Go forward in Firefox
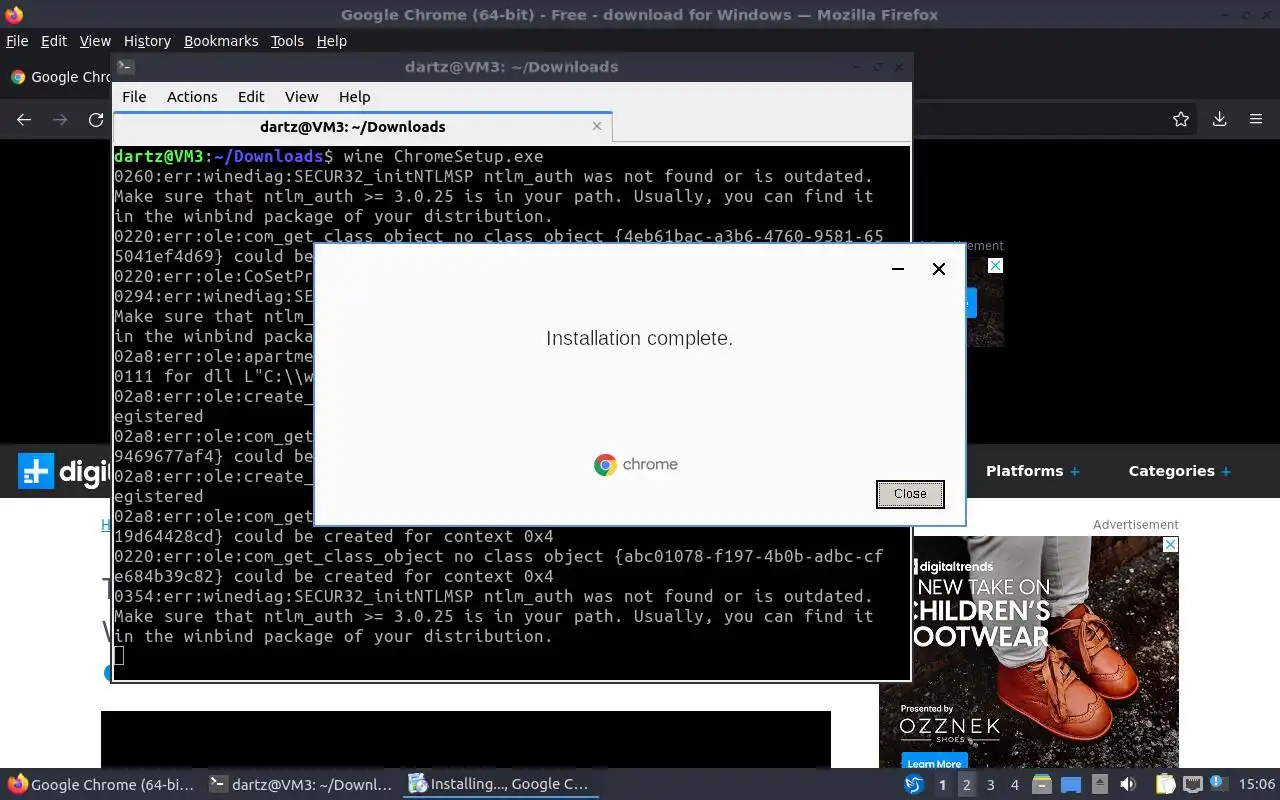The width and height of the screenshot is (1280, 800). pyautogui.click(x=60, y=119)
